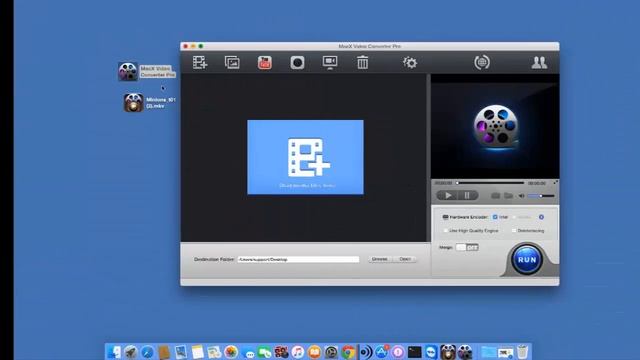The image size is (640, 360).
Task: Toggle the Intel hardware encoder checkbox
Action: click(495, 217)
